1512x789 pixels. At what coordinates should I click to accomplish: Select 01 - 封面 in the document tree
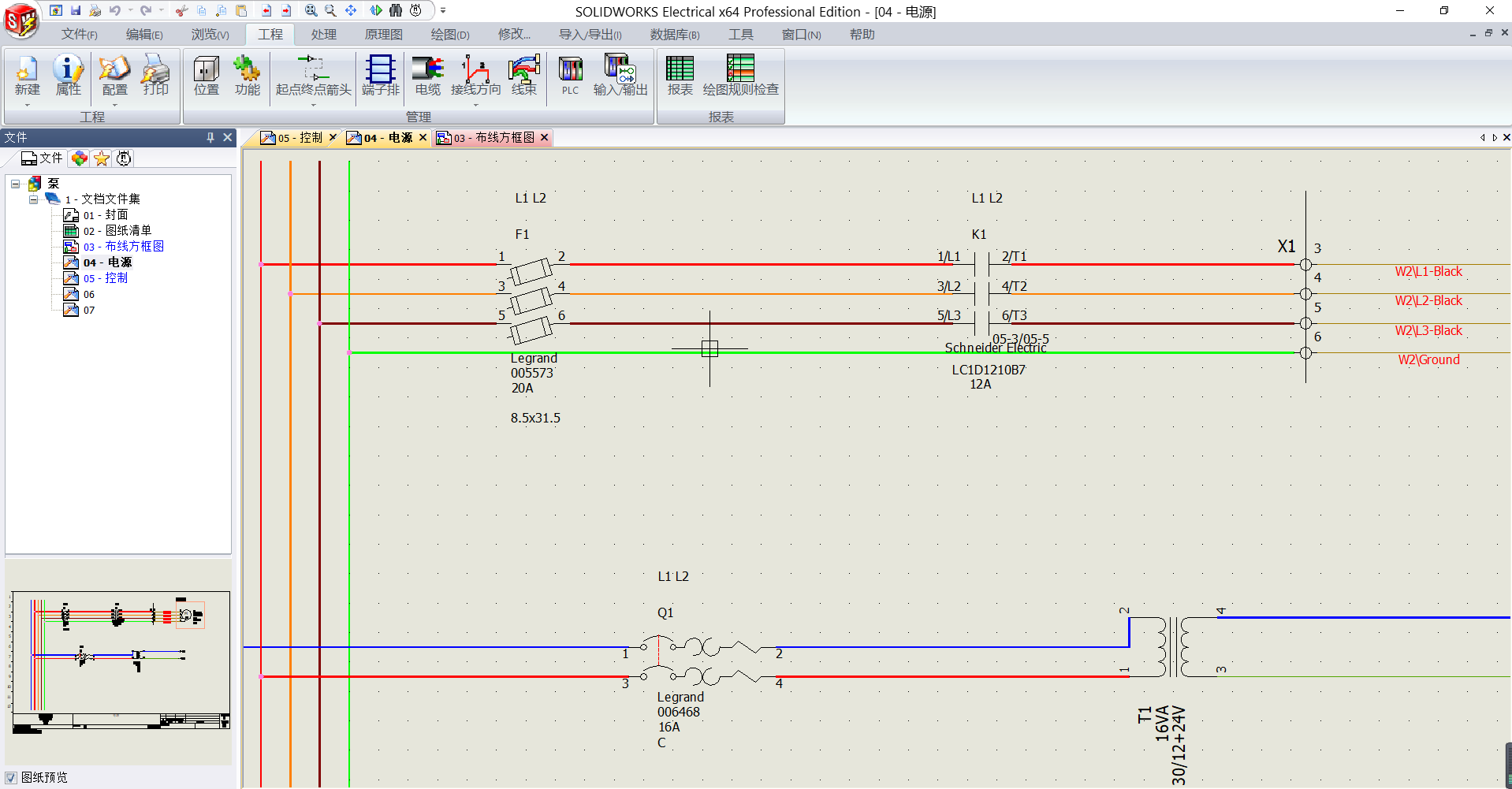106,215
